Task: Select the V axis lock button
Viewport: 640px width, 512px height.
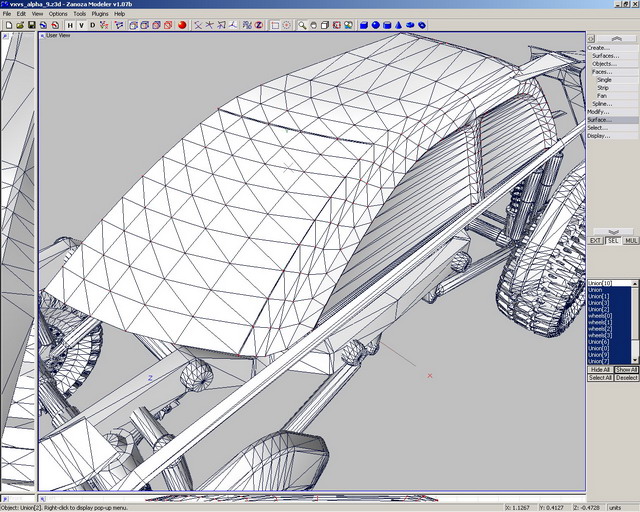Action: click(82, 25)
